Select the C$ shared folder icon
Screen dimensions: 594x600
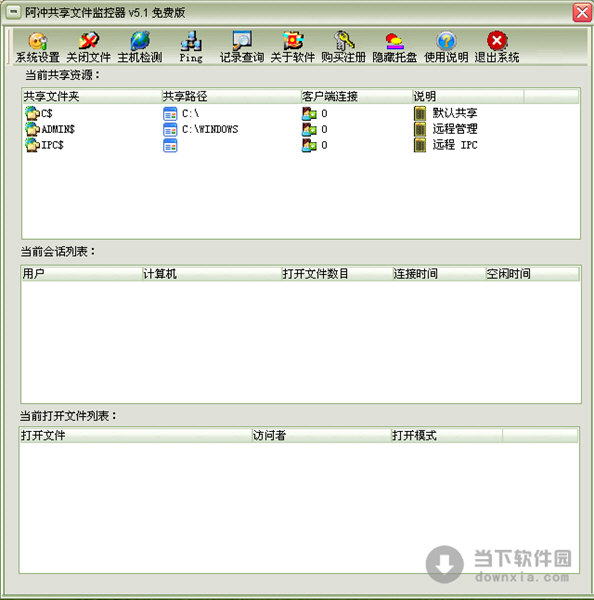point(33,113)
